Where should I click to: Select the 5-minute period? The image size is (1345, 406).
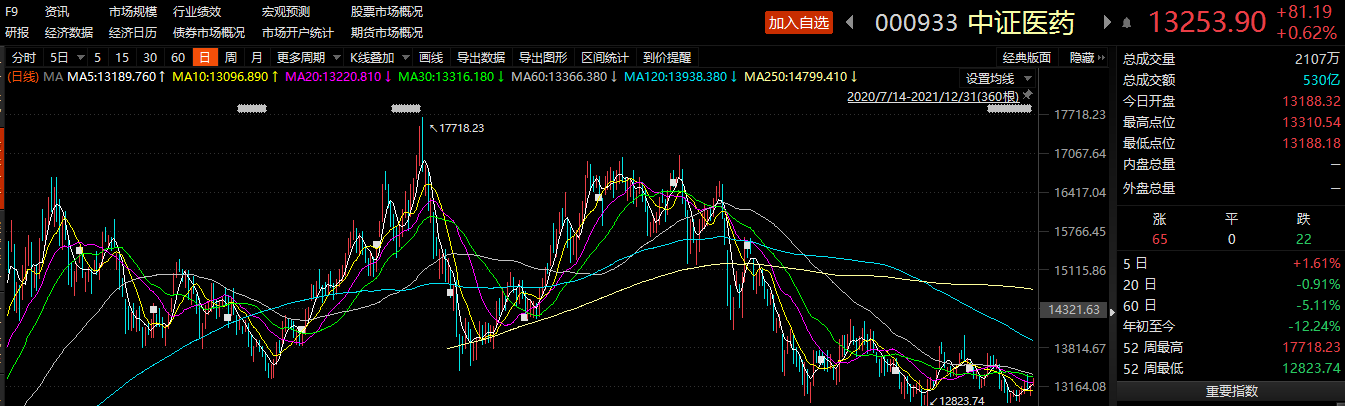click(97, 57)
